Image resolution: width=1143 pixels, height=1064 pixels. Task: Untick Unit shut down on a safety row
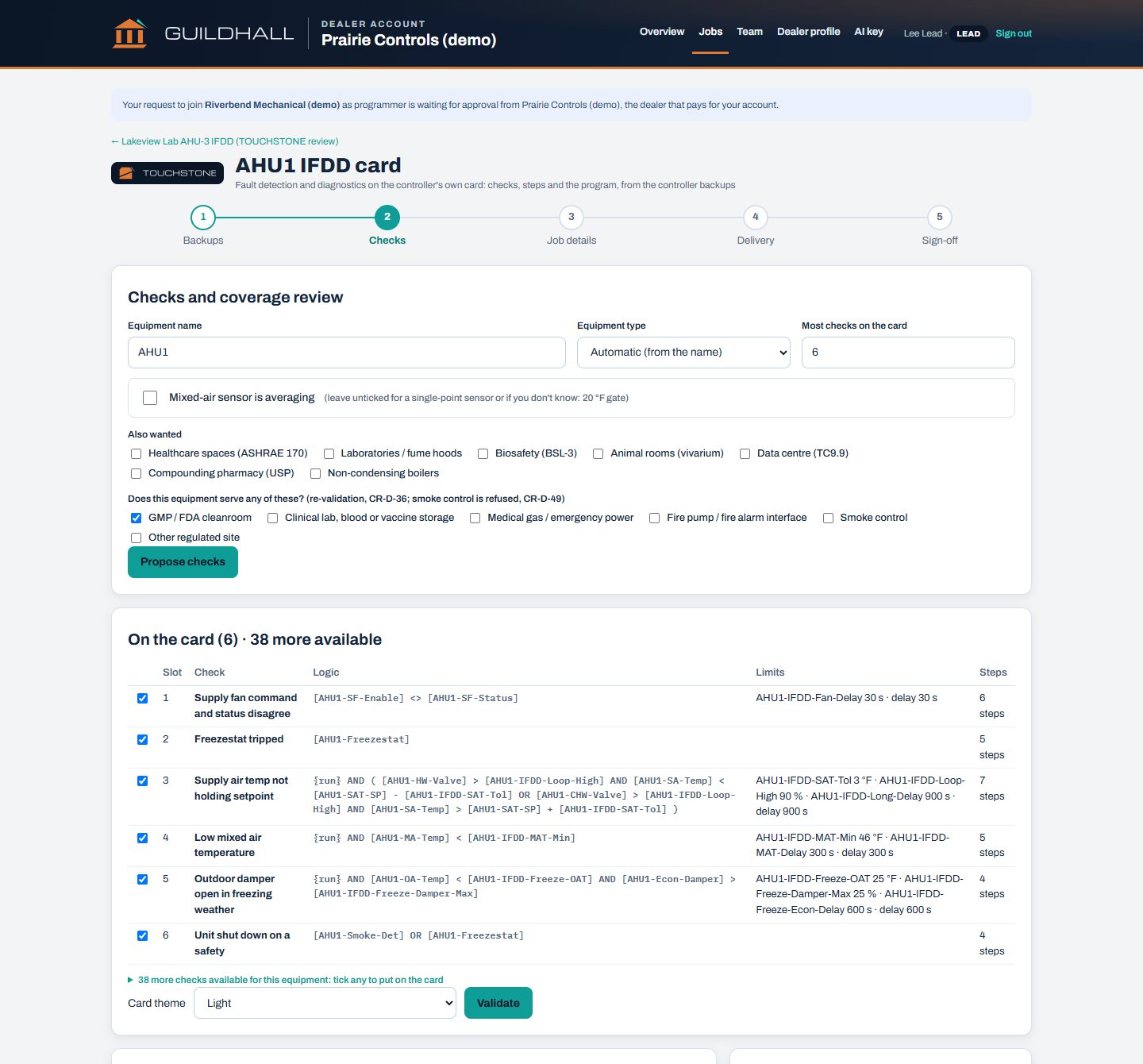click(143, 935)
